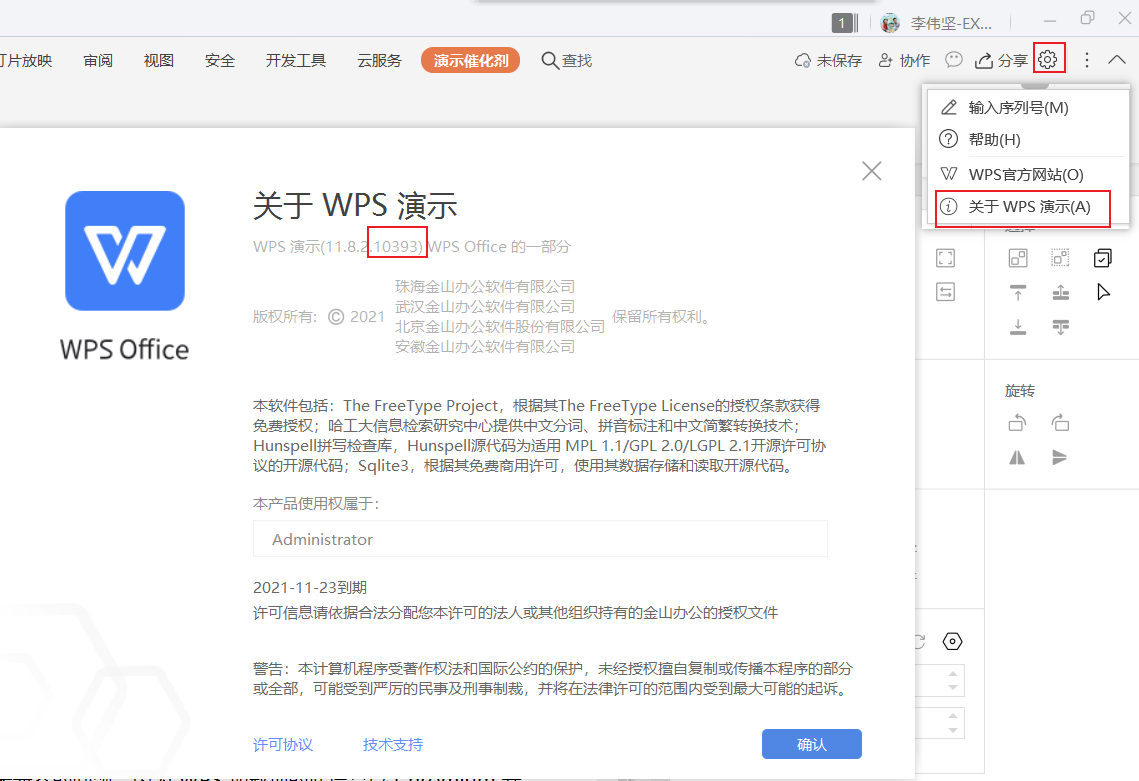
Task: Select the 演示催化剂 tab
Action: (471, 60)
